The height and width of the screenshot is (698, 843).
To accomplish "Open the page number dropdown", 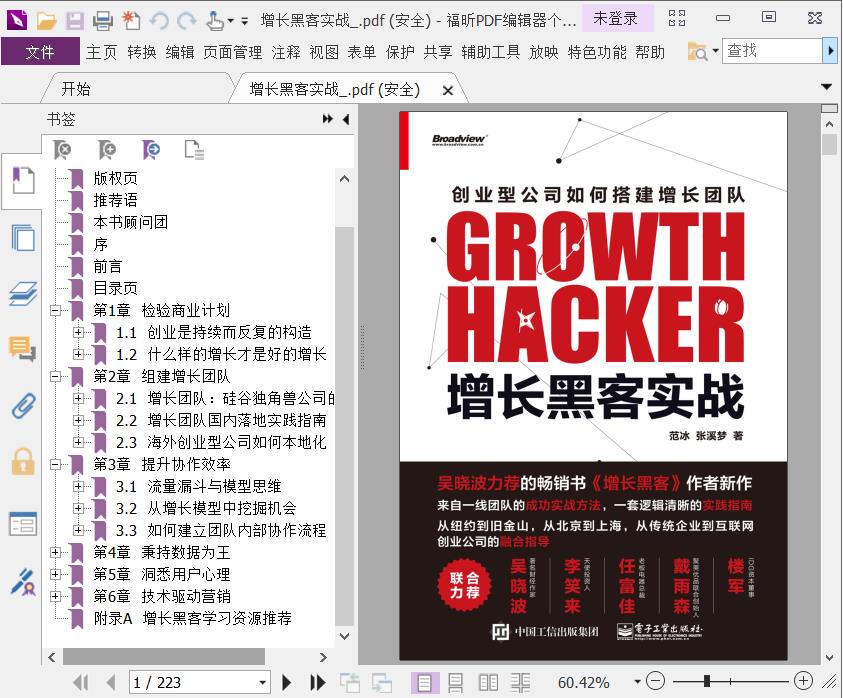I will [x=262, y=682].
